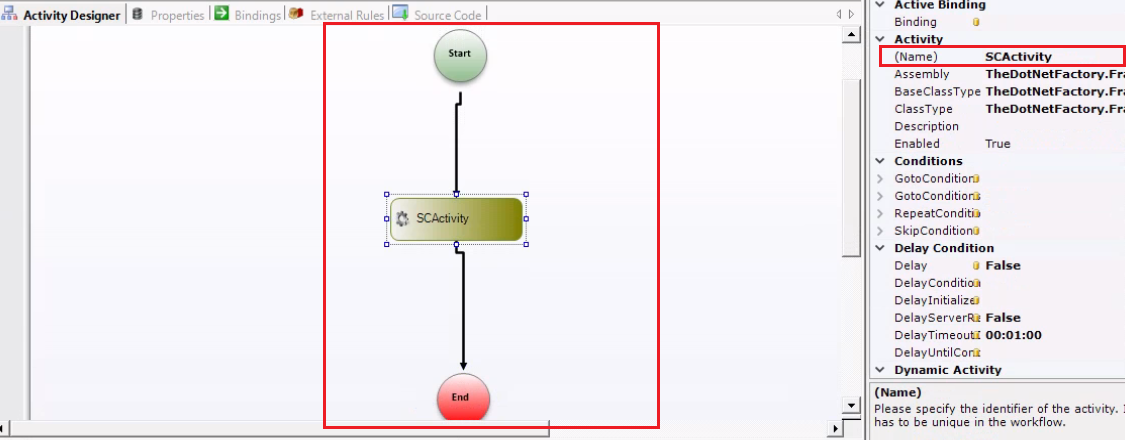
Task: Click the DelayCondition yellow binding marker
Action: [x=977, y=283]
